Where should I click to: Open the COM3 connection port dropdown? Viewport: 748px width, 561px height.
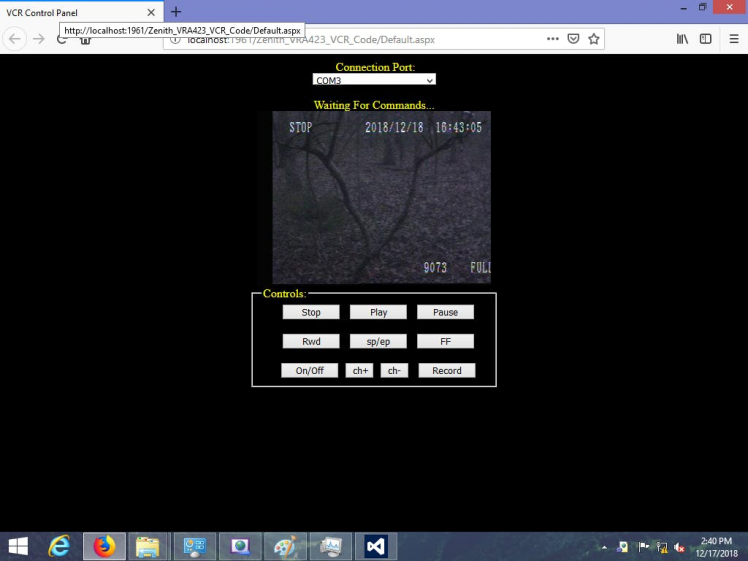pyautogui.click(x=375, y=80)
